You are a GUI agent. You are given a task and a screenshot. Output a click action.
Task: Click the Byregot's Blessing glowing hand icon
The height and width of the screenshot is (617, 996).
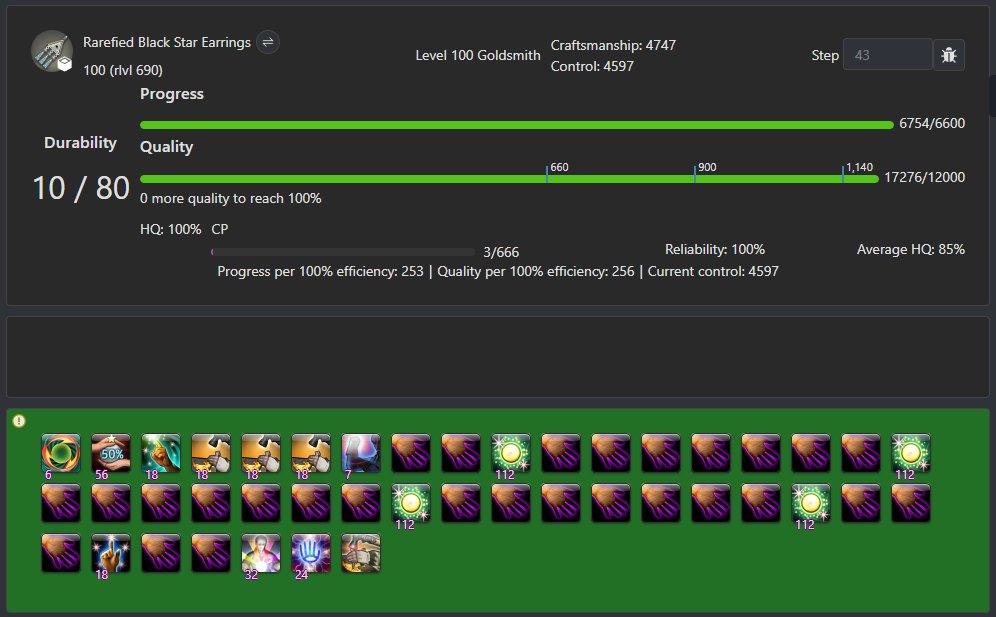(x=311, y=553)
